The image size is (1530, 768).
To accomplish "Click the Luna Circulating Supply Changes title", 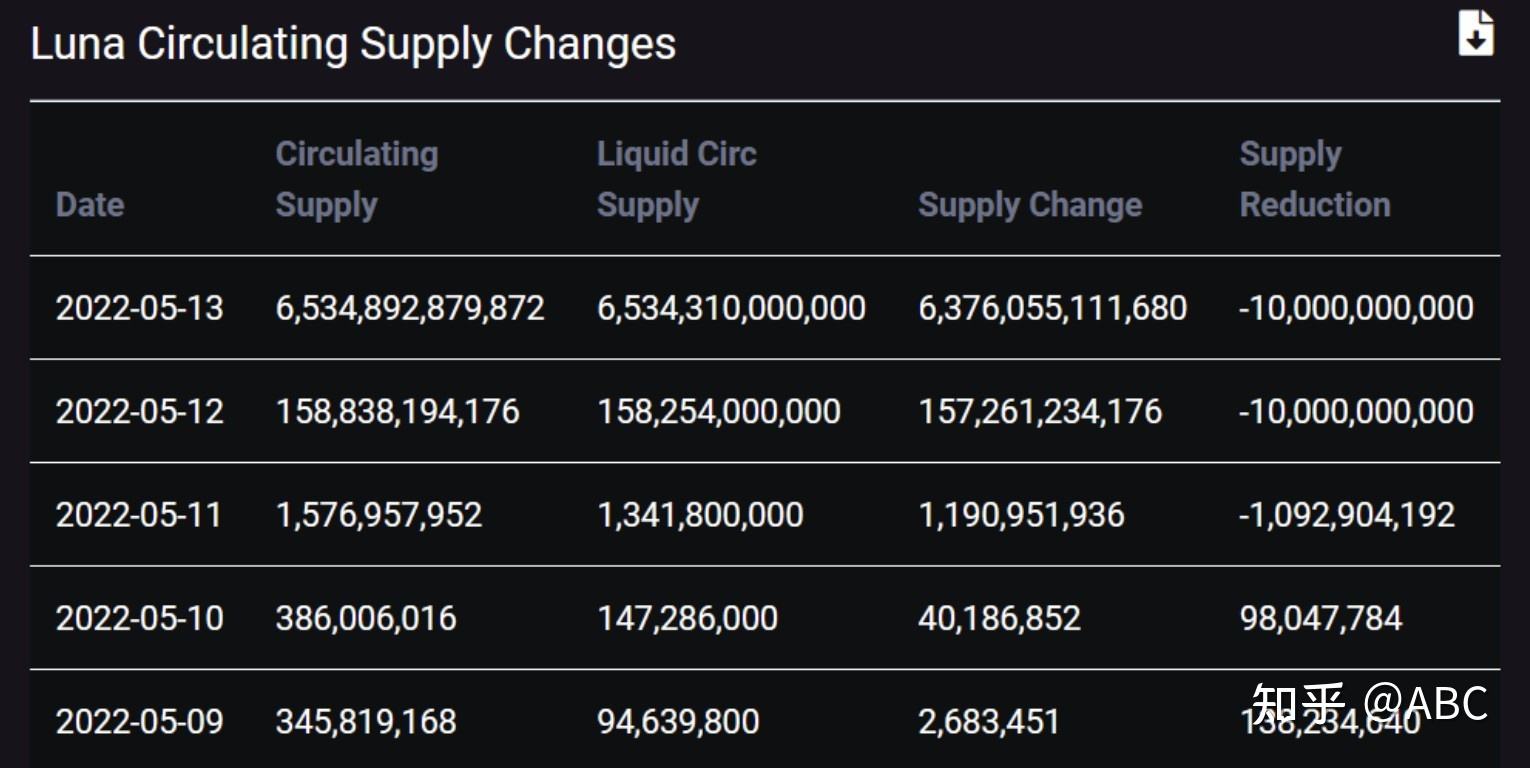I will click(x=353, y=44).
